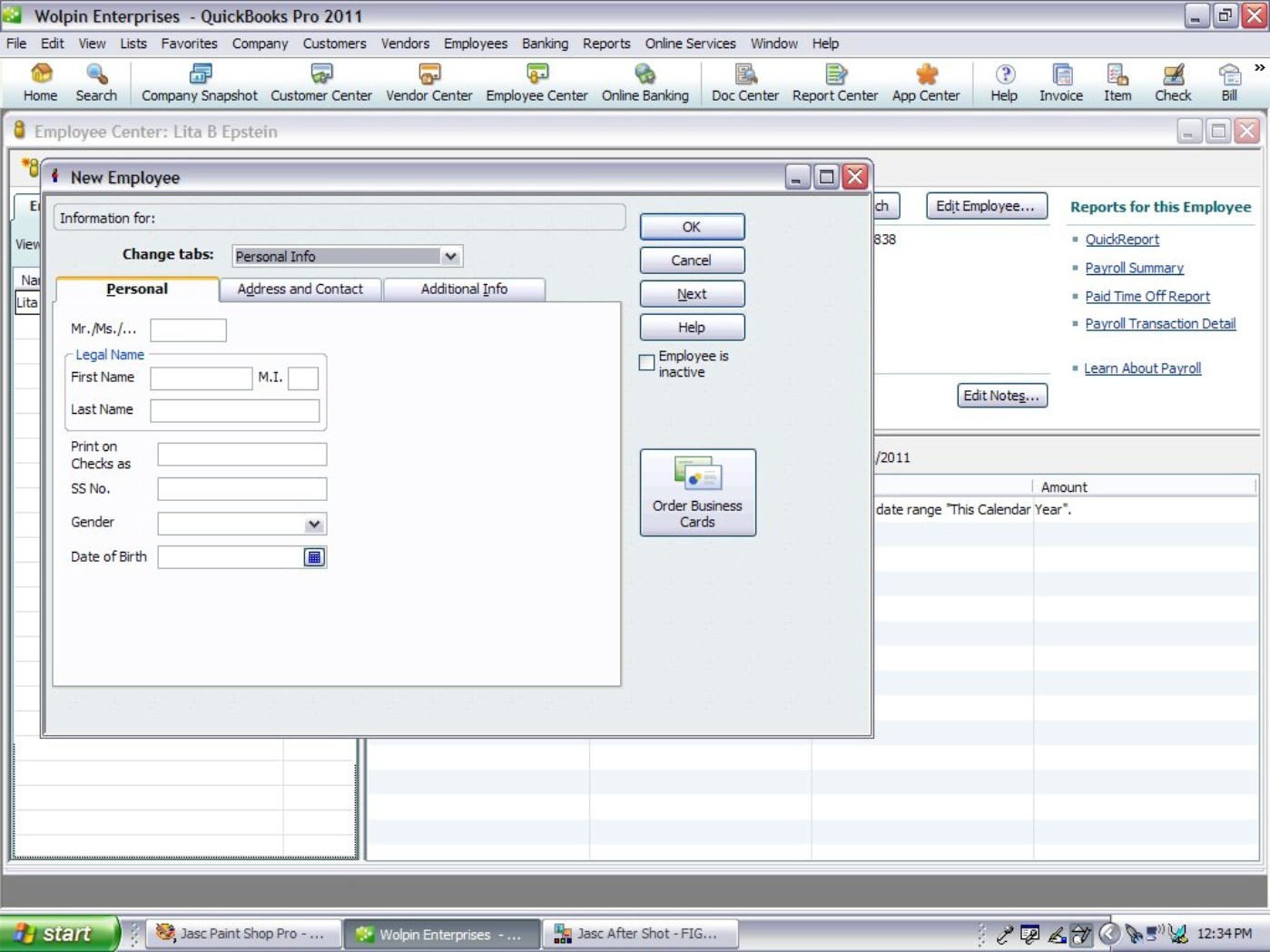Select Wolpin Enterprises taskbar button
This screenshot has height=952, width=1270.
[x=441, y=933]
